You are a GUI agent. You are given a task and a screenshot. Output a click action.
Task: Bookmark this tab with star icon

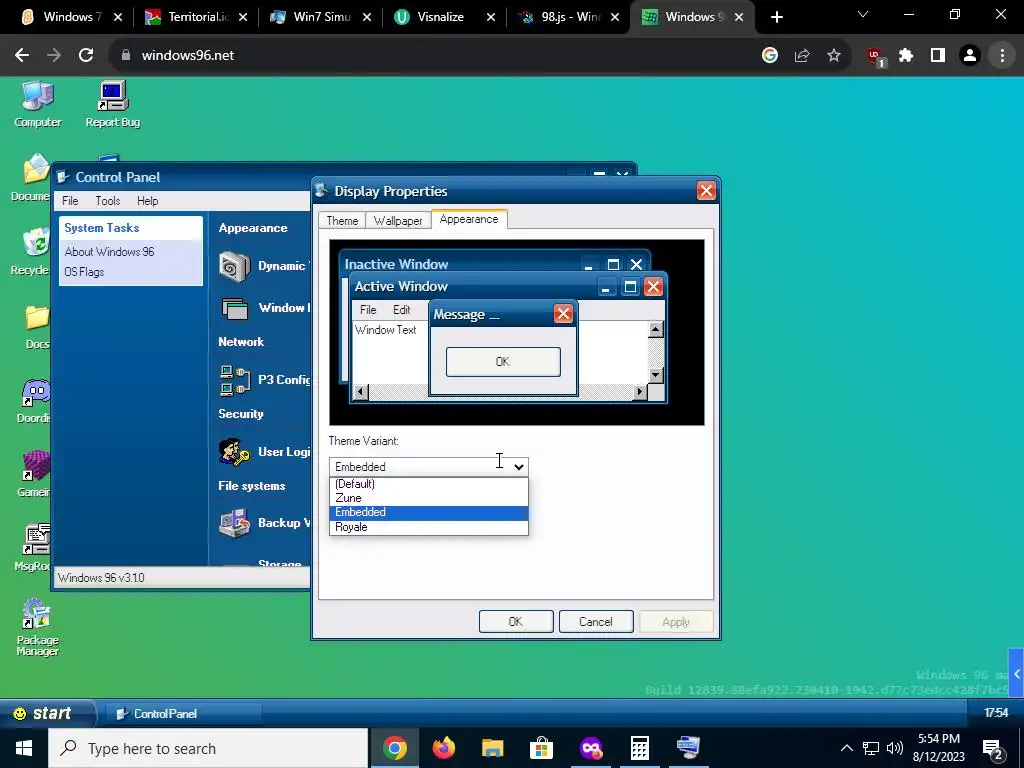tap(834, 56)
